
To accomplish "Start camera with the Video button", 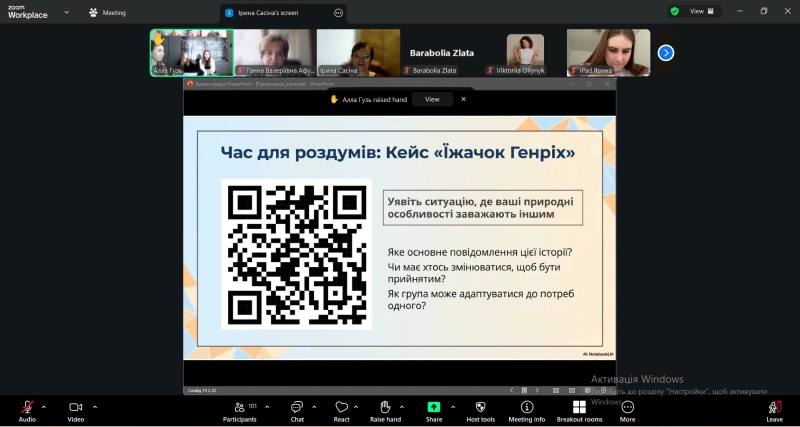I will (x=76, y=411).
